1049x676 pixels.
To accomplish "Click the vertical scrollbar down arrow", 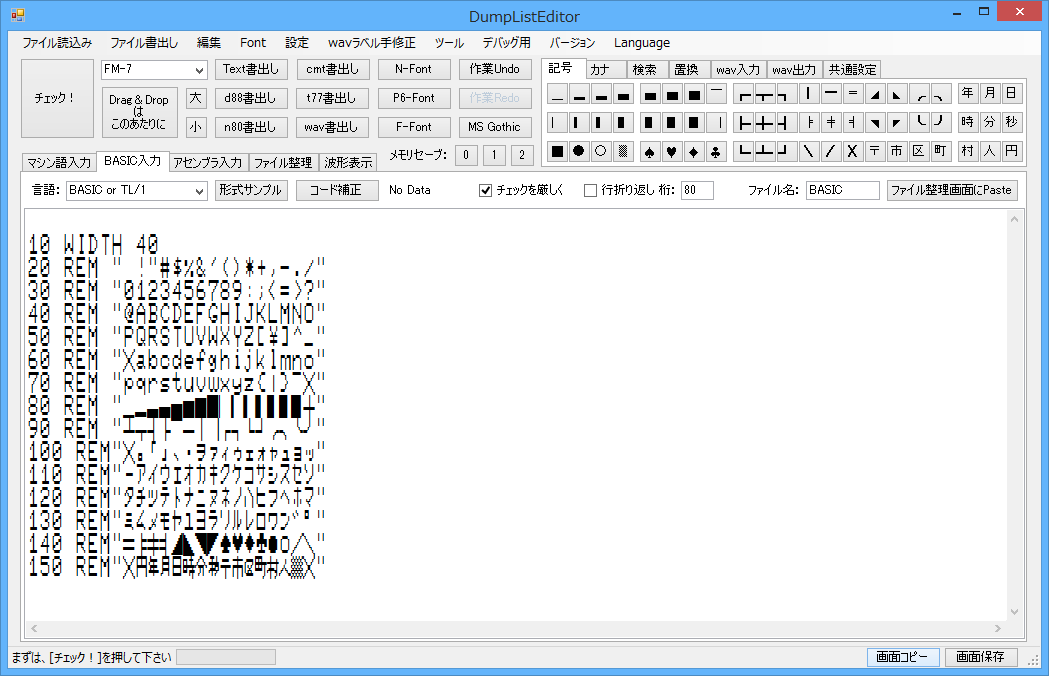I will click(1014, 612).
